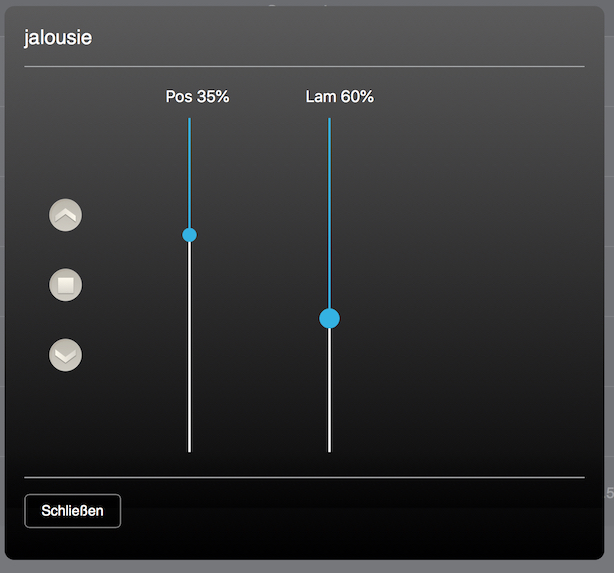Click the "Lam 60%" label
The image size is (614, 573).
click(339, 97)
